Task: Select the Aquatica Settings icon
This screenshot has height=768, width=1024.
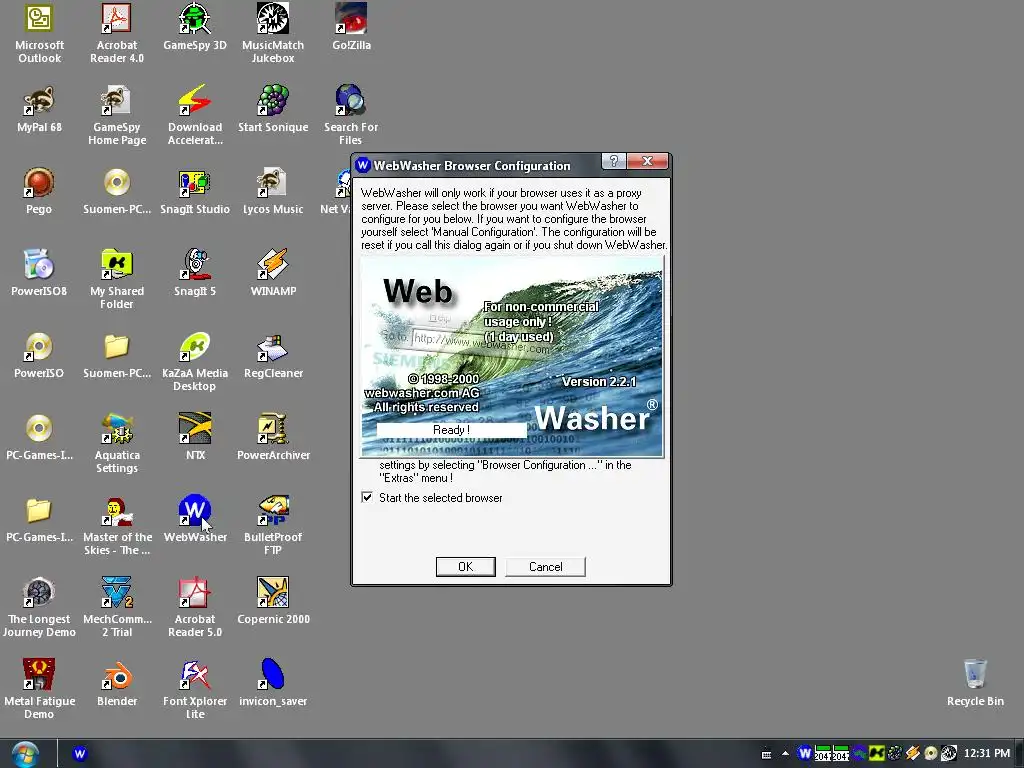Action: tap(117, 443)
